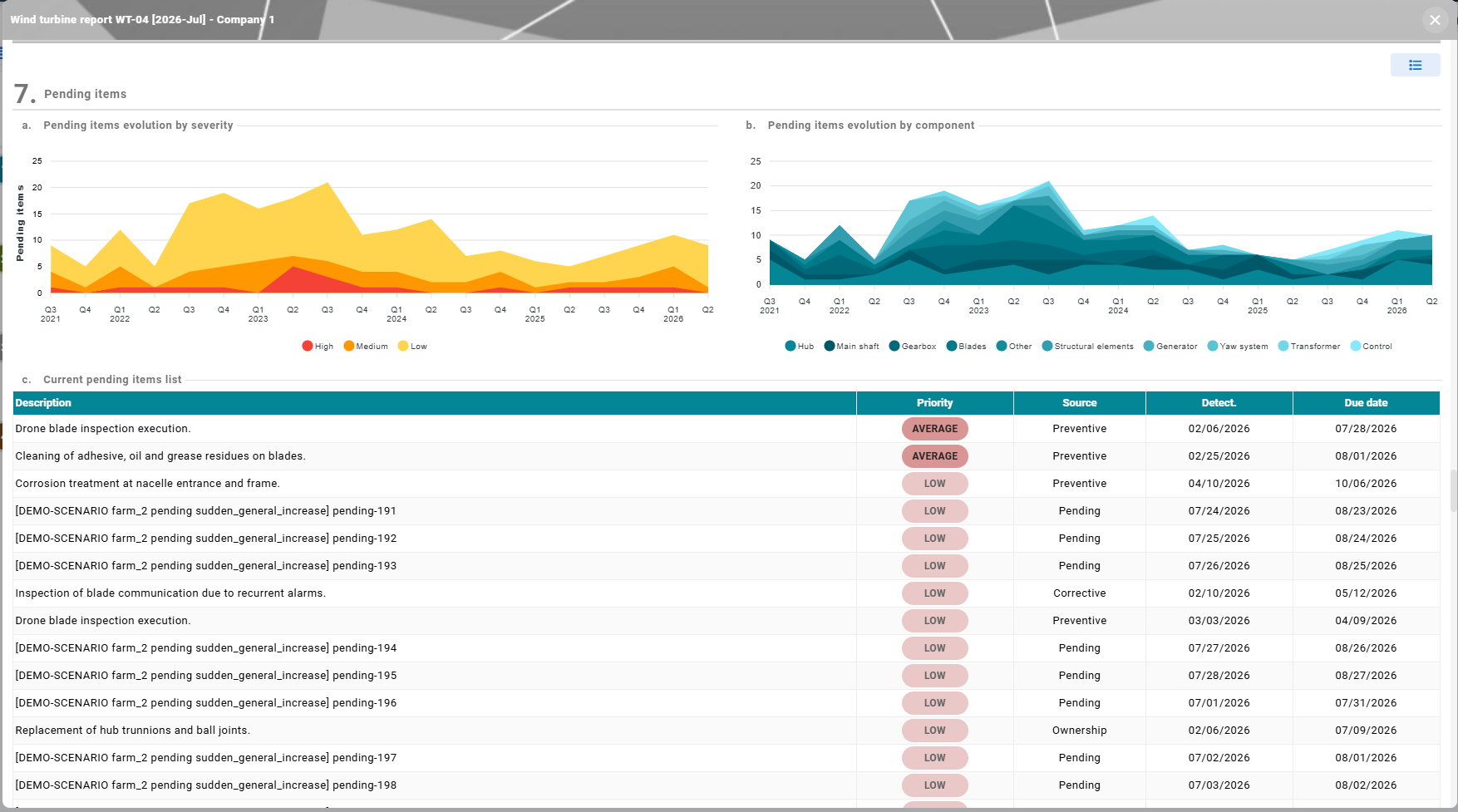Click LOW badge for blade communication row
The height and width of the screenshot is (812, 1458).
coord(935,593)
